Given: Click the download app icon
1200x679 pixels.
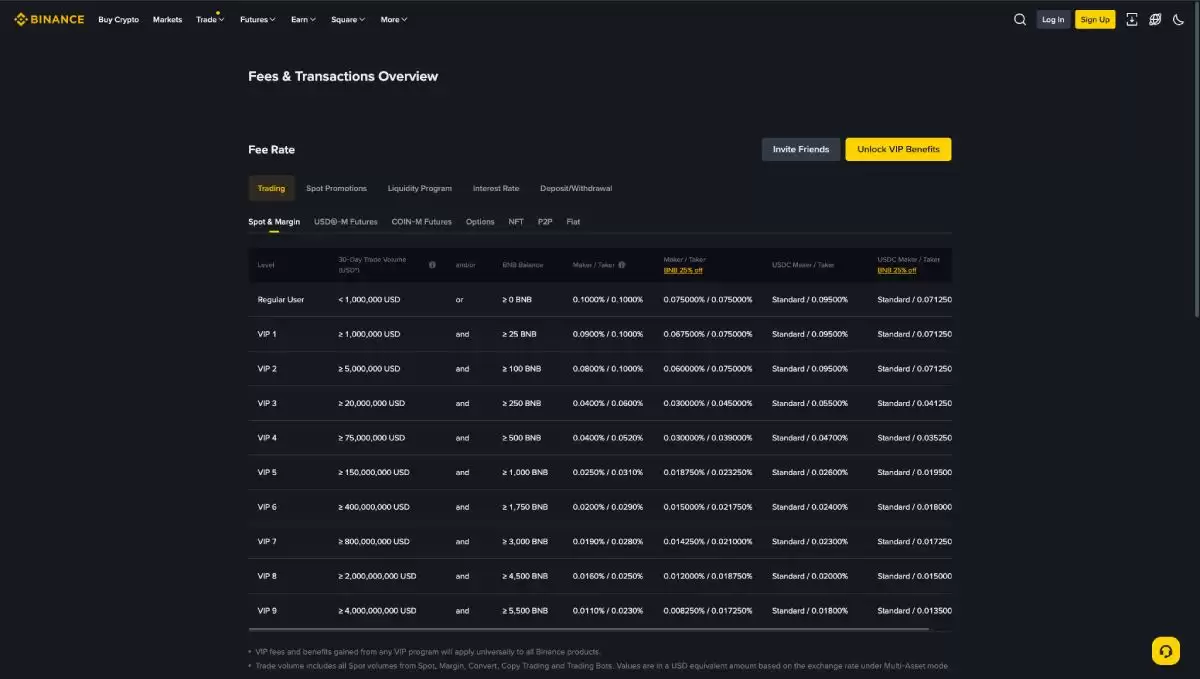Looking at the screenshot, I should pyautogui.click(x=1132, y=19).
